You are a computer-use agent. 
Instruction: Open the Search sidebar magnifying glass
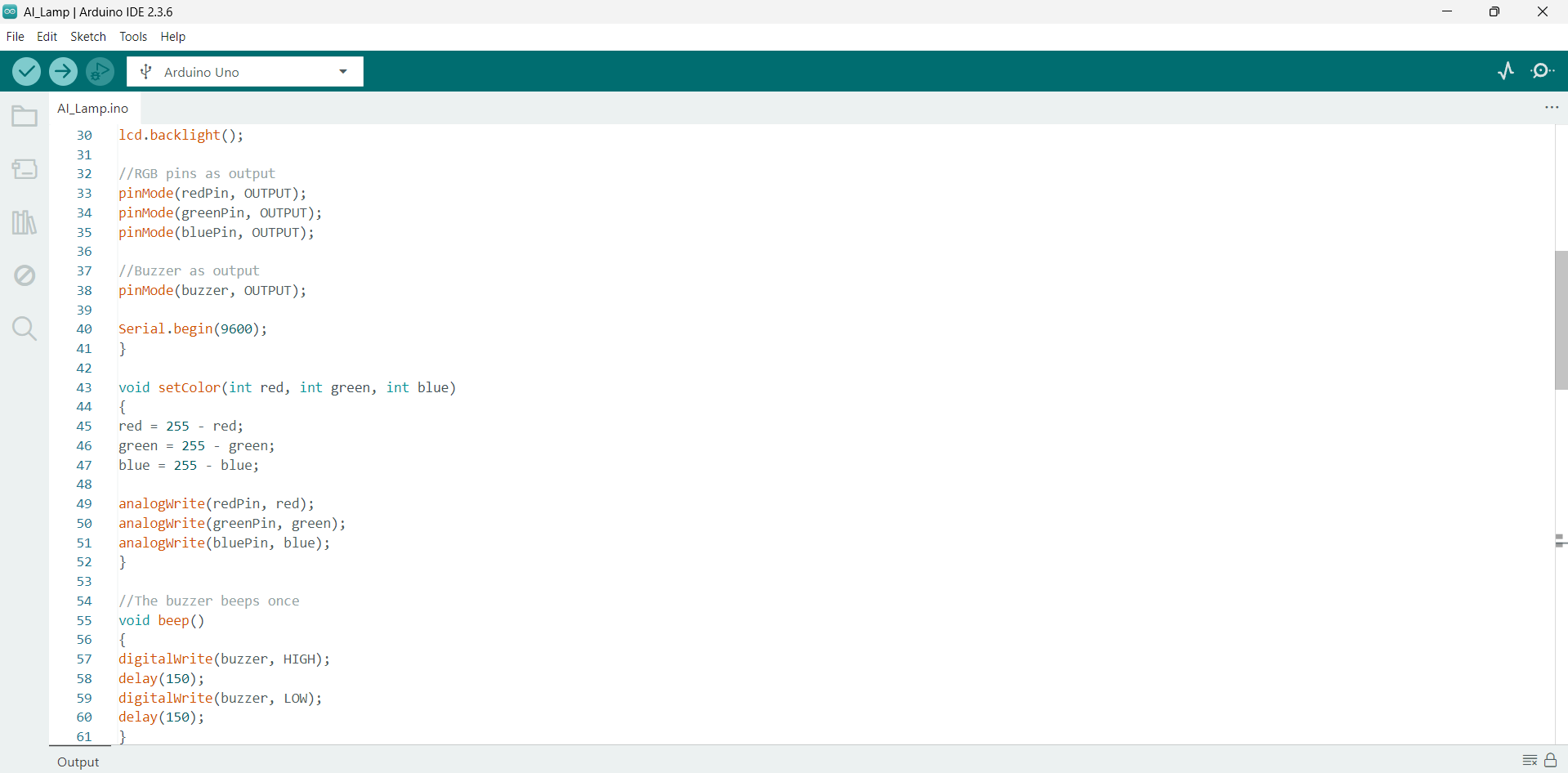point(25,328)
